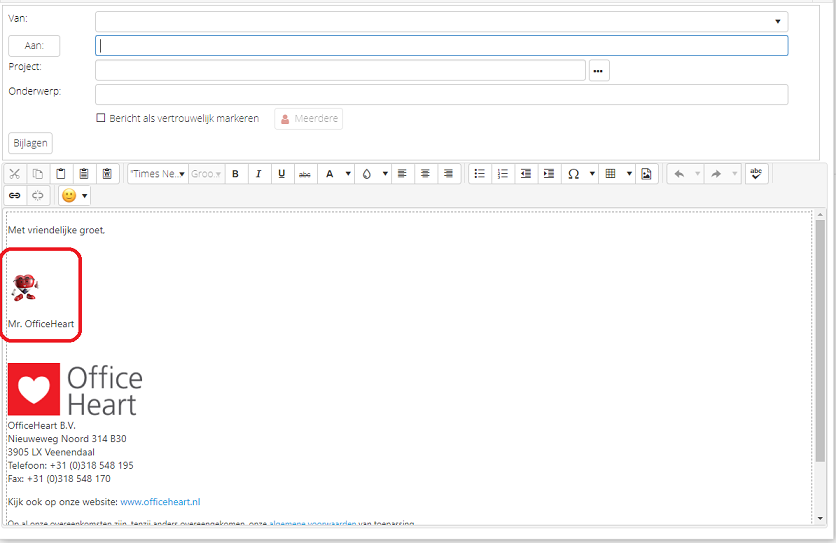Open the www.officeheart.nl website link
The width and height of the screenshot is (836, 543).
tap(160, 502)
